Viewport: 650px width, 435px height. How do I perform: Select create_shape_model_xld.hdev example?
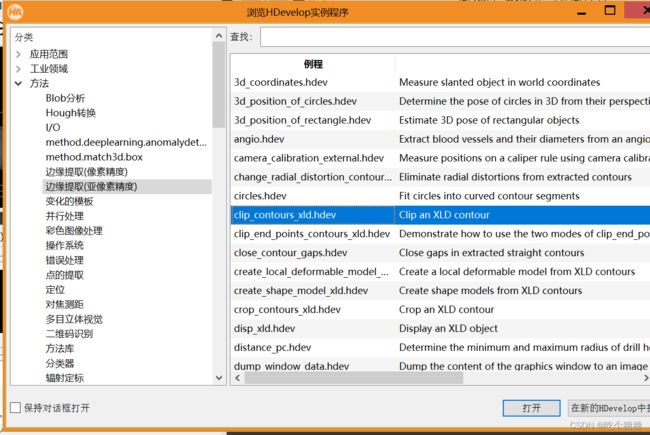tap(301, 291)
